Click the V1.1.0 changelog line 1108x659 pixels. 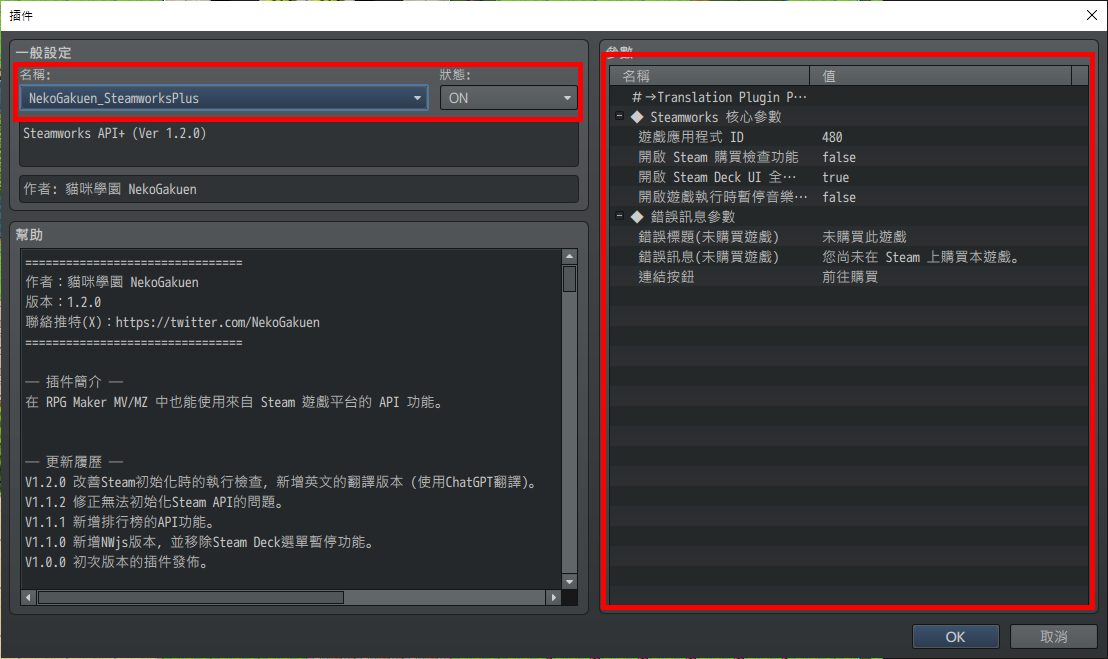[200, 542]
